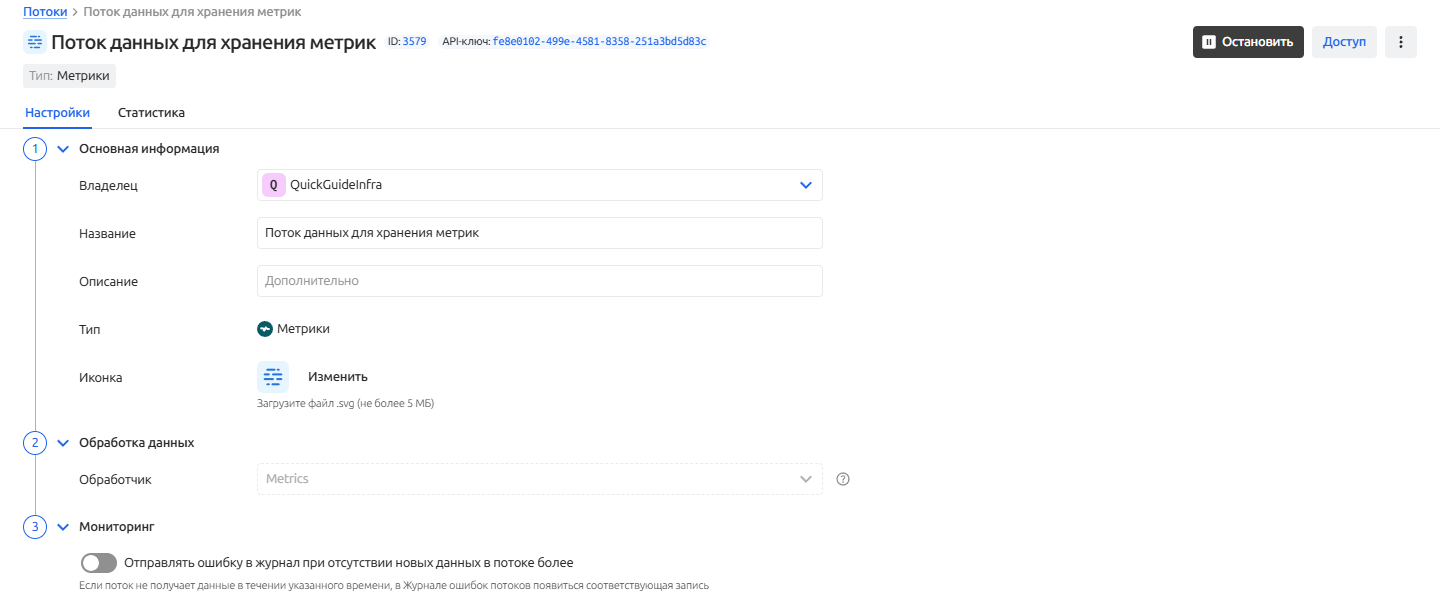Click step number 2 circle
The width and height of the screenshot is (1440, 612).
[35, 443]
